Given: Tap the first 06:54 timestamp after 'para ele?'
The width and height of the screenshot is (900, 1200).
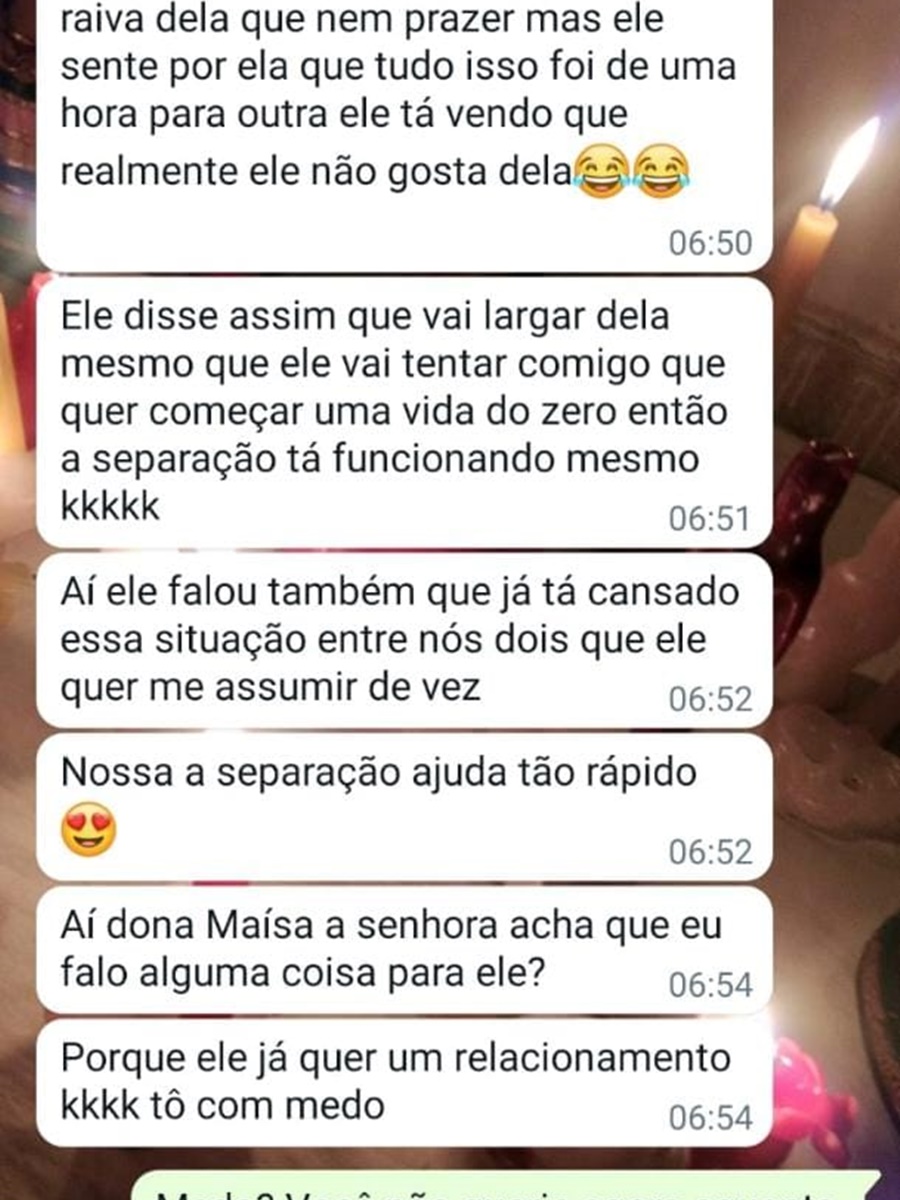Looking at the screenshot, I should pos(709,985).
